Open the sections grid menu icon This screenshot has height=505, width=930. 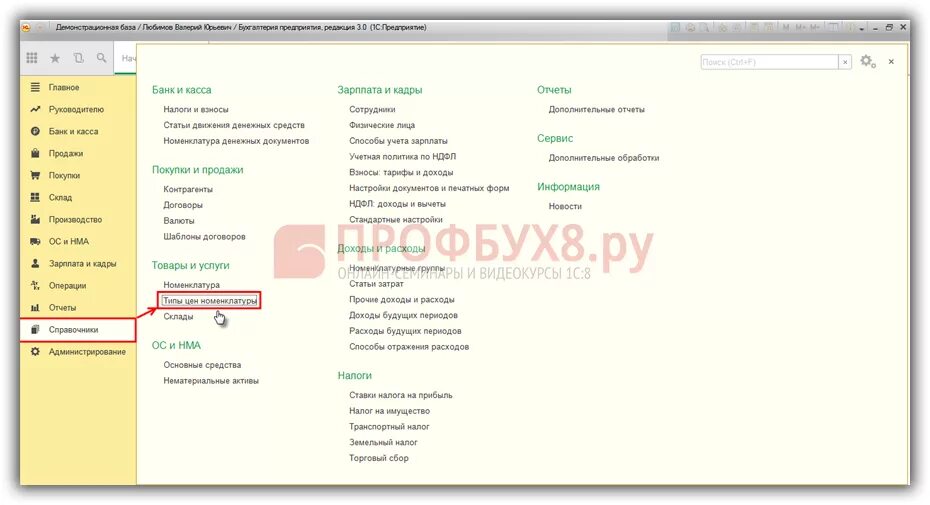pos(32,58)
